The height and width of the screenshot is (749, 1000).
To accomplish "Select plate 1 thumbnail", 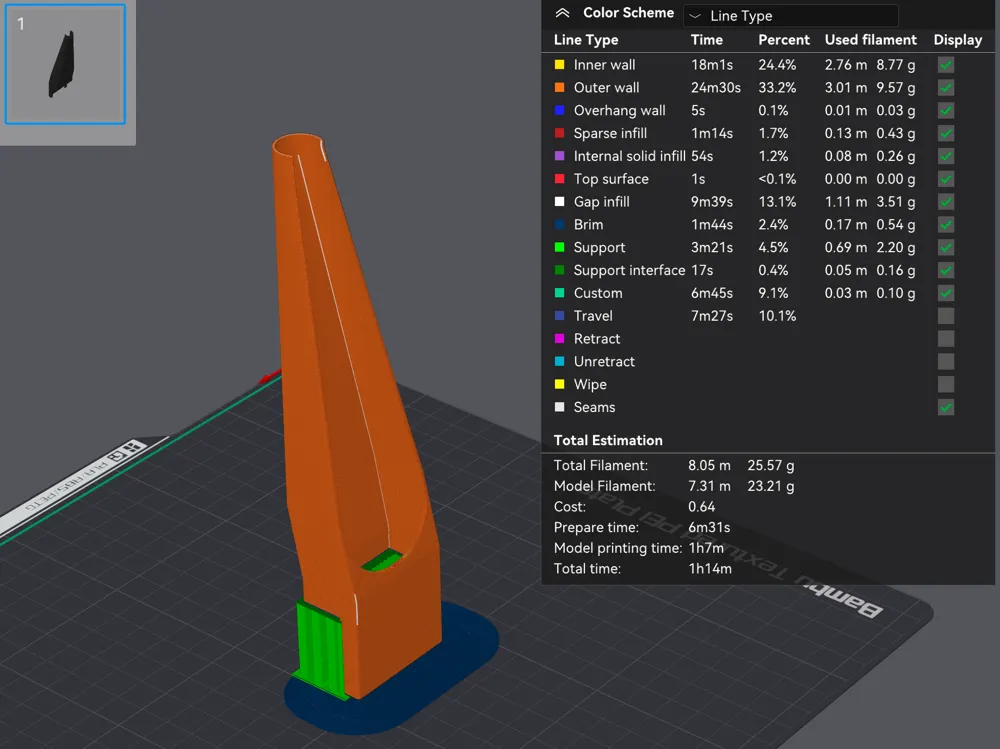I will click(x=65, y=64).
